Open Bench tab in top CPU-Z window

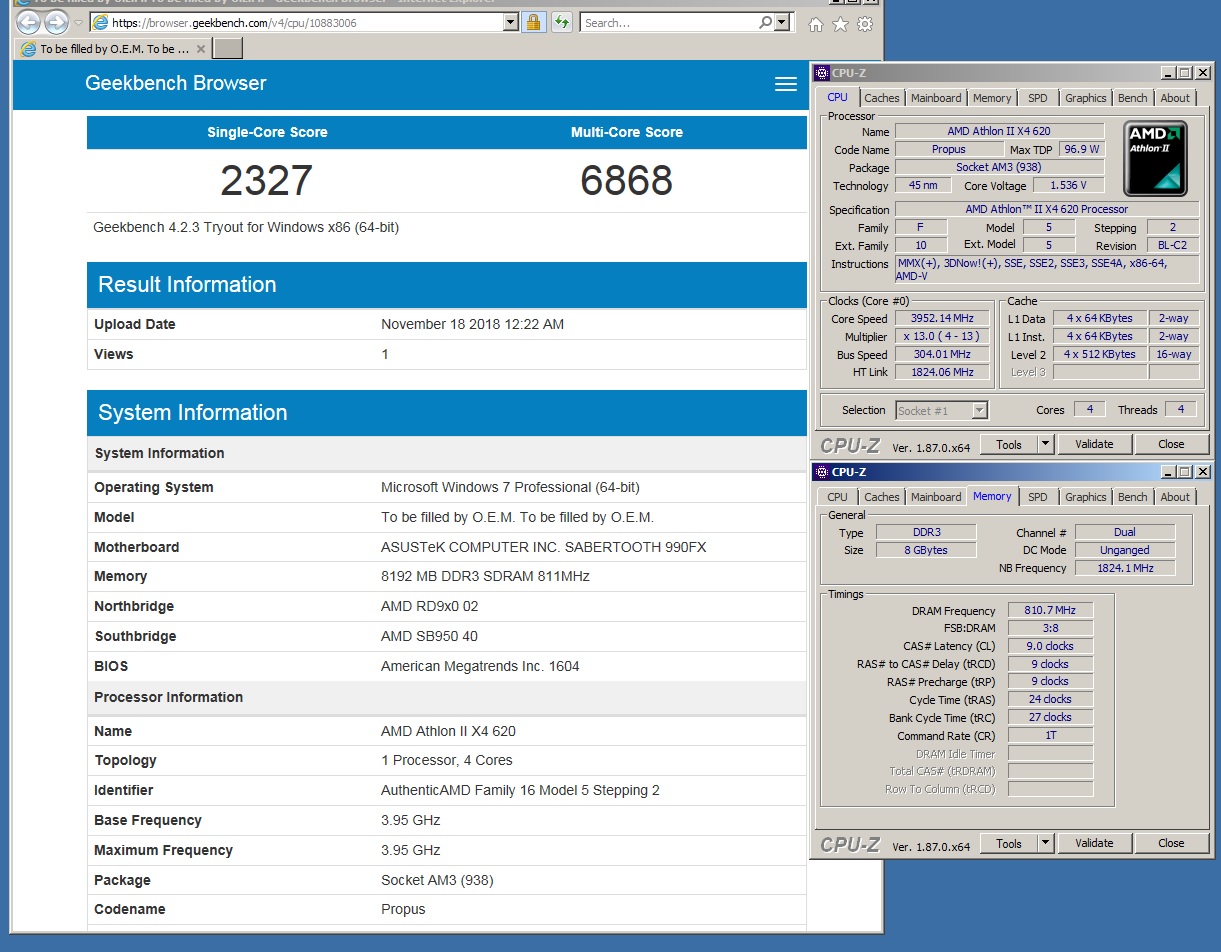[x=1133, y=98]
